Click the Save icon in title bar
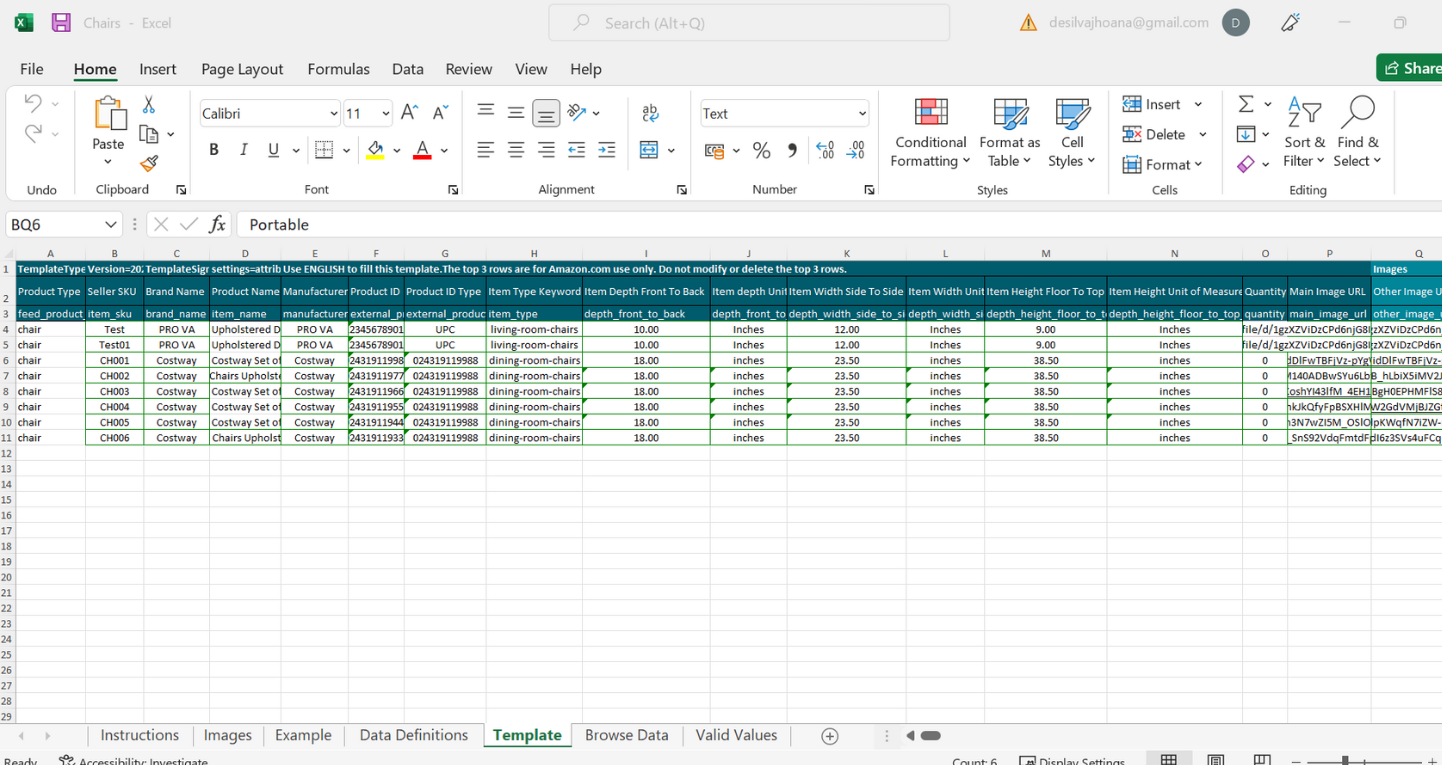1442x765 pixels. [x=61, y=22]
